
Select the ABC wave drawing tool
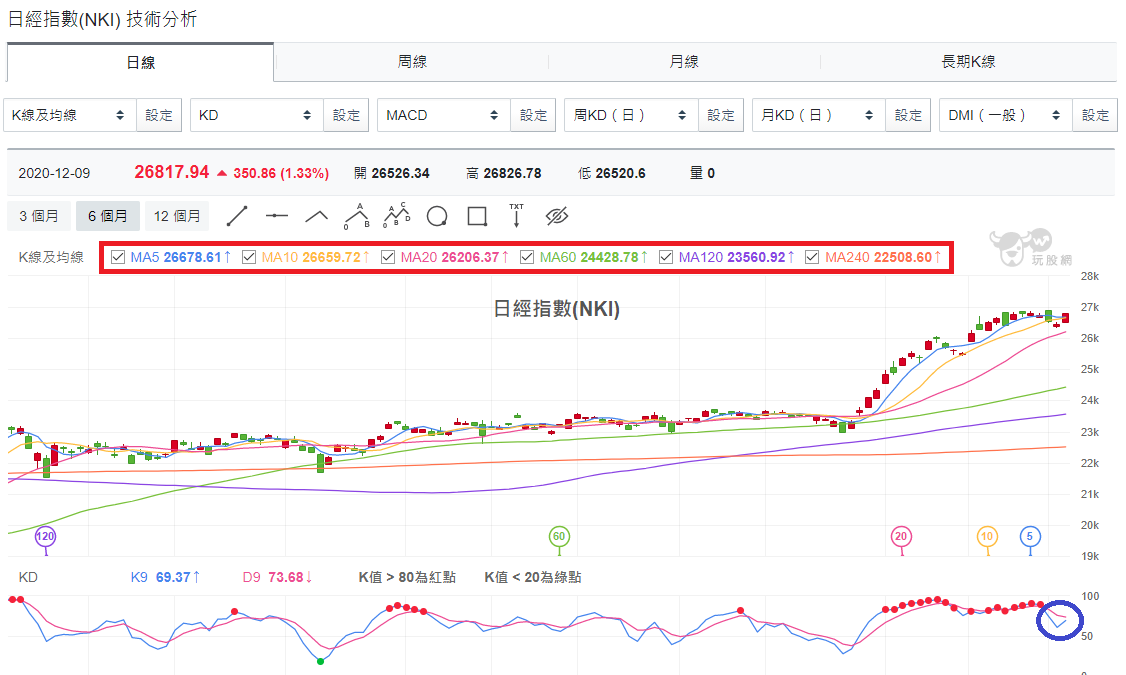356,215
